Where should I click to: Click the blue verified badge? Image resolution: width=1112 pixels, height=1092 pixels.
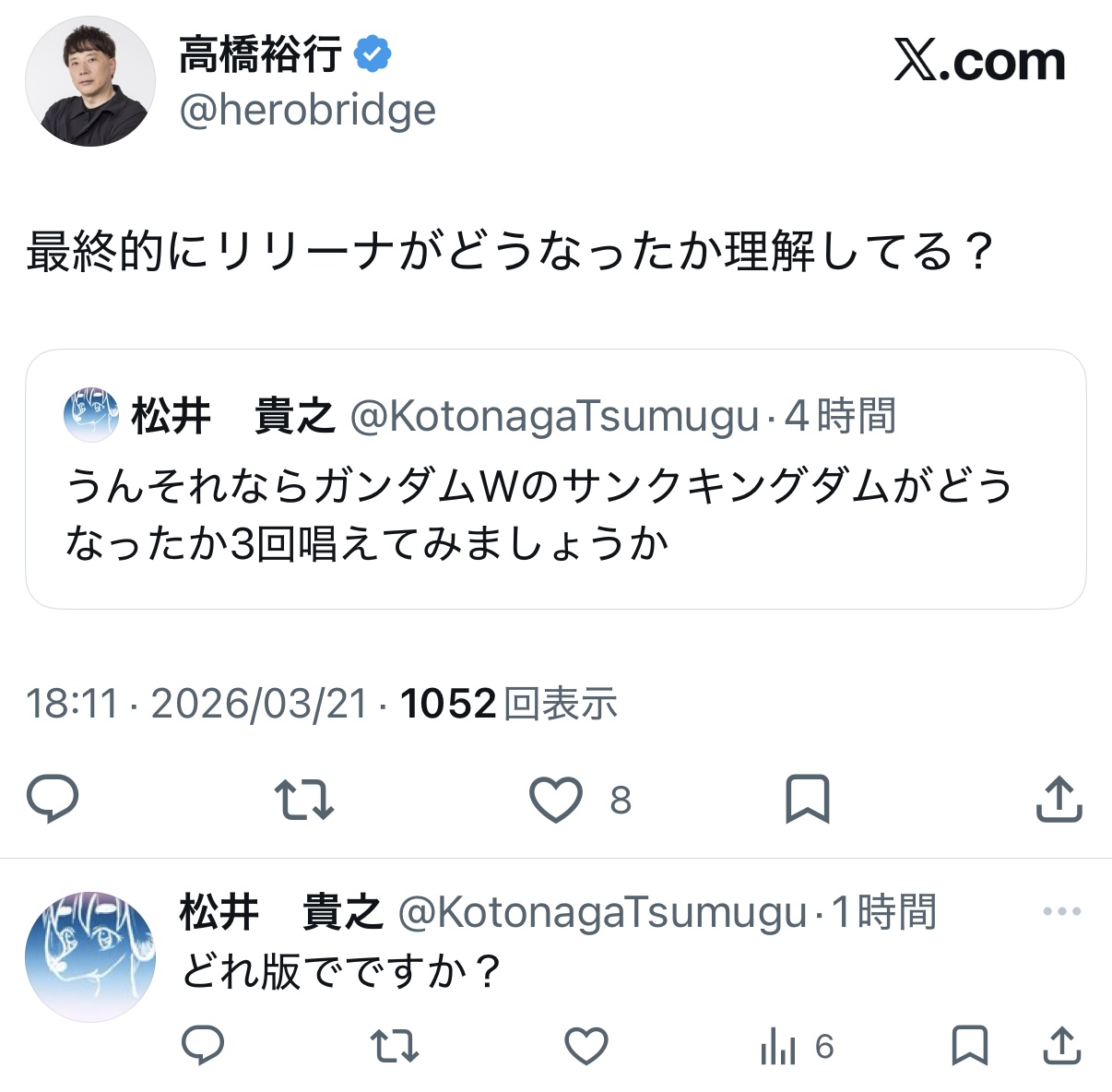tap(372, 54)
